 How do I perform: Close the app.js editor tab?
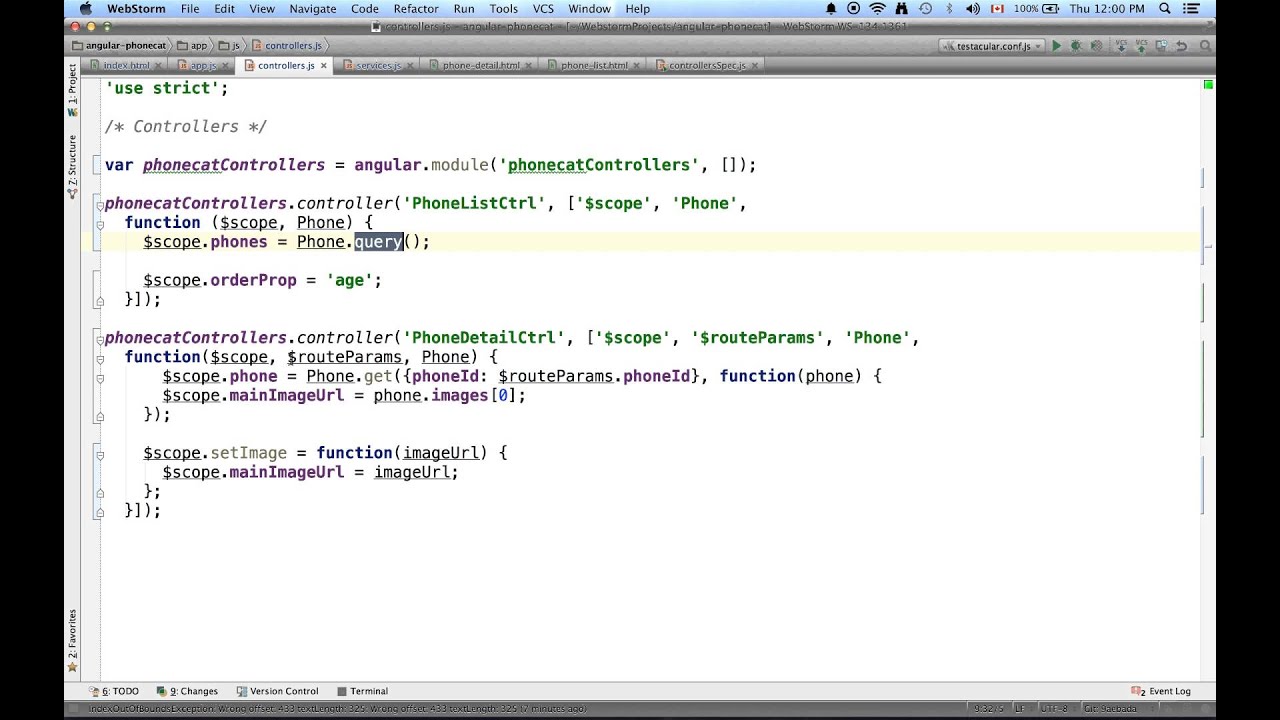225,66
